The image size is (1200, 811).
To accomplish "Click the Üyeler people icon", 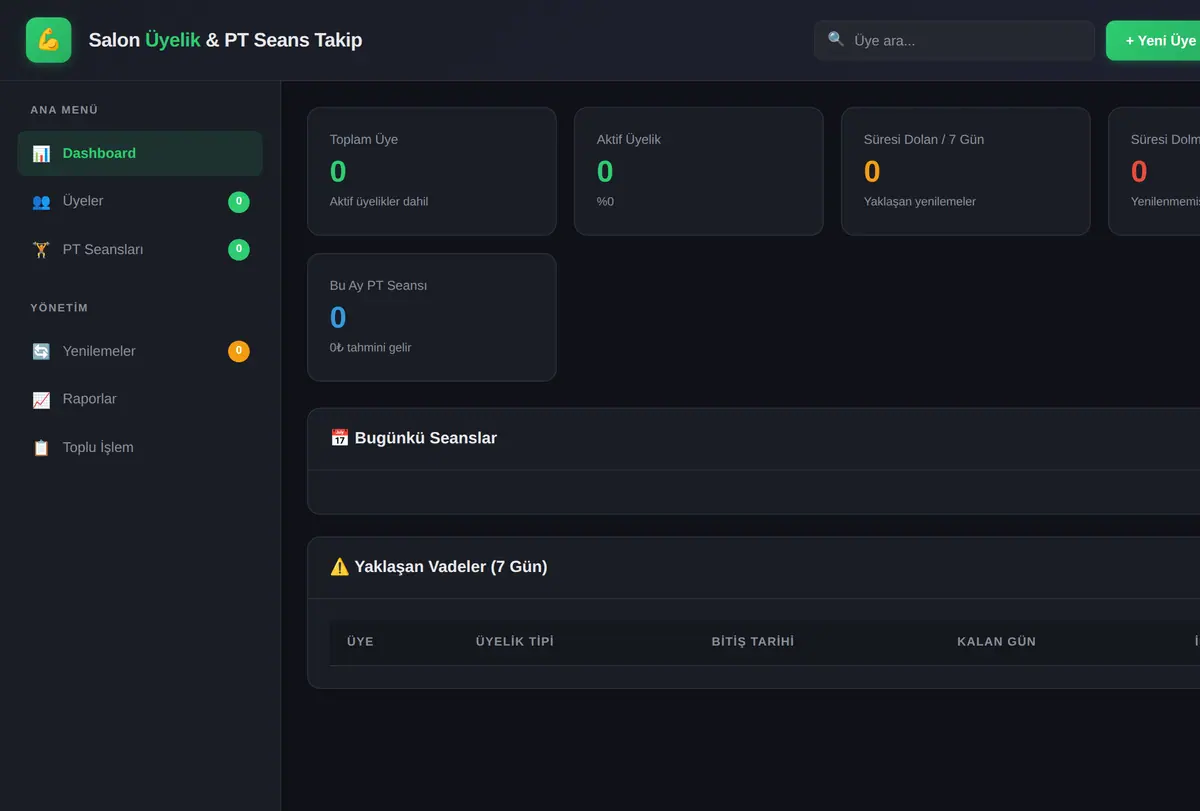I will [41, 201].
